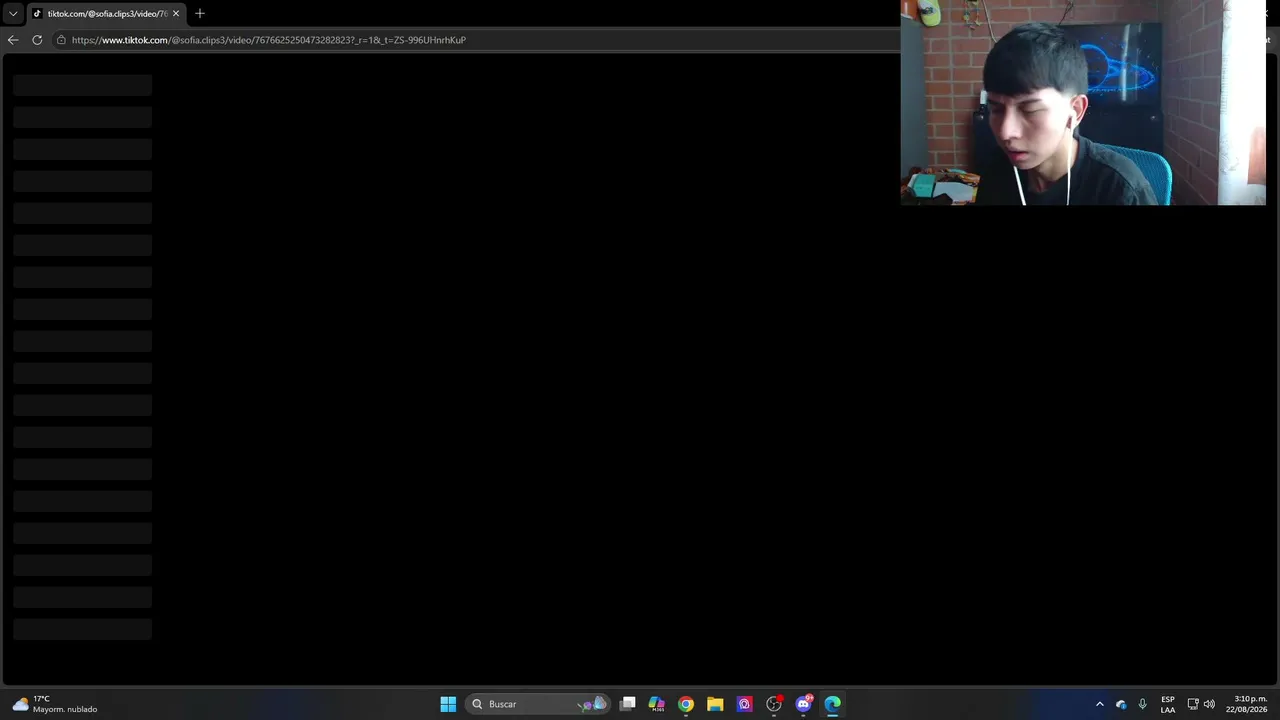1280x720 pixels.
Task: Open the purple app taskbar icon
Action: pyautogui.click(x=745, y=704)
